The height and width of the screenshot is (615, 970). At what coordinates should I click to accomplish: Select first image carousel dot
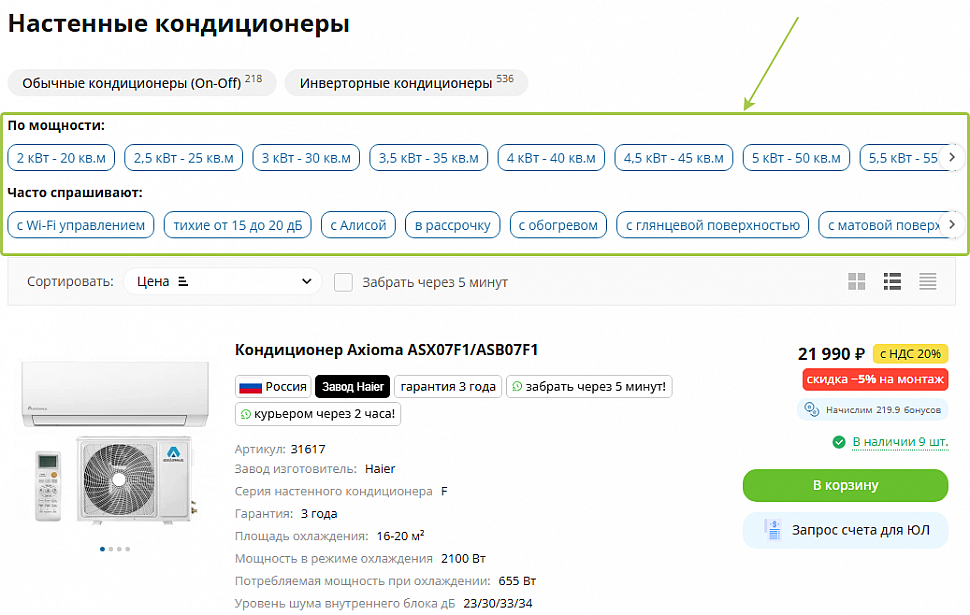click(x=102, y=549)
